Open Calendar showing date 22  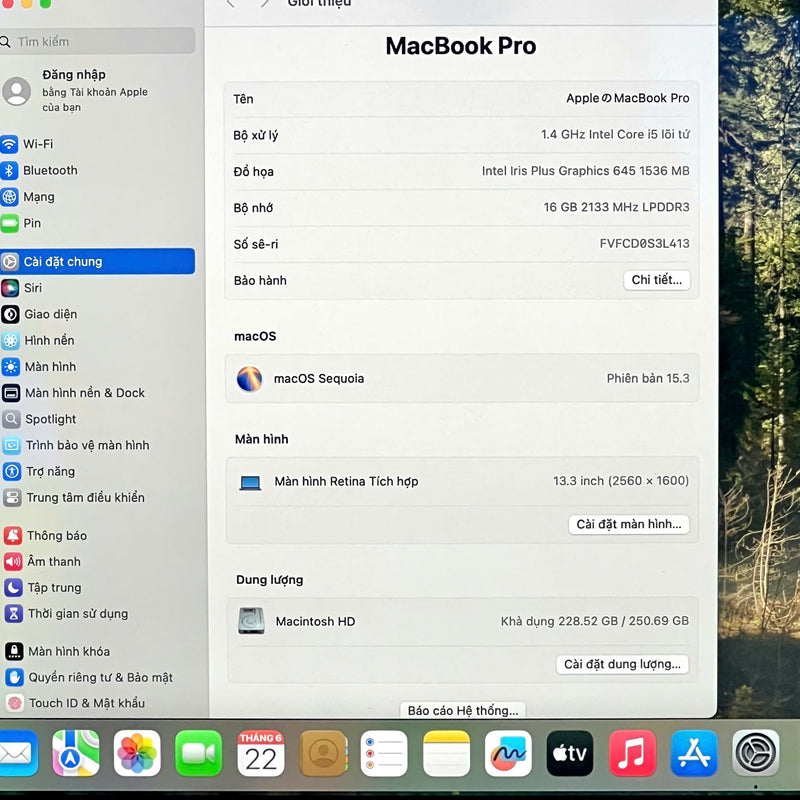261,753
